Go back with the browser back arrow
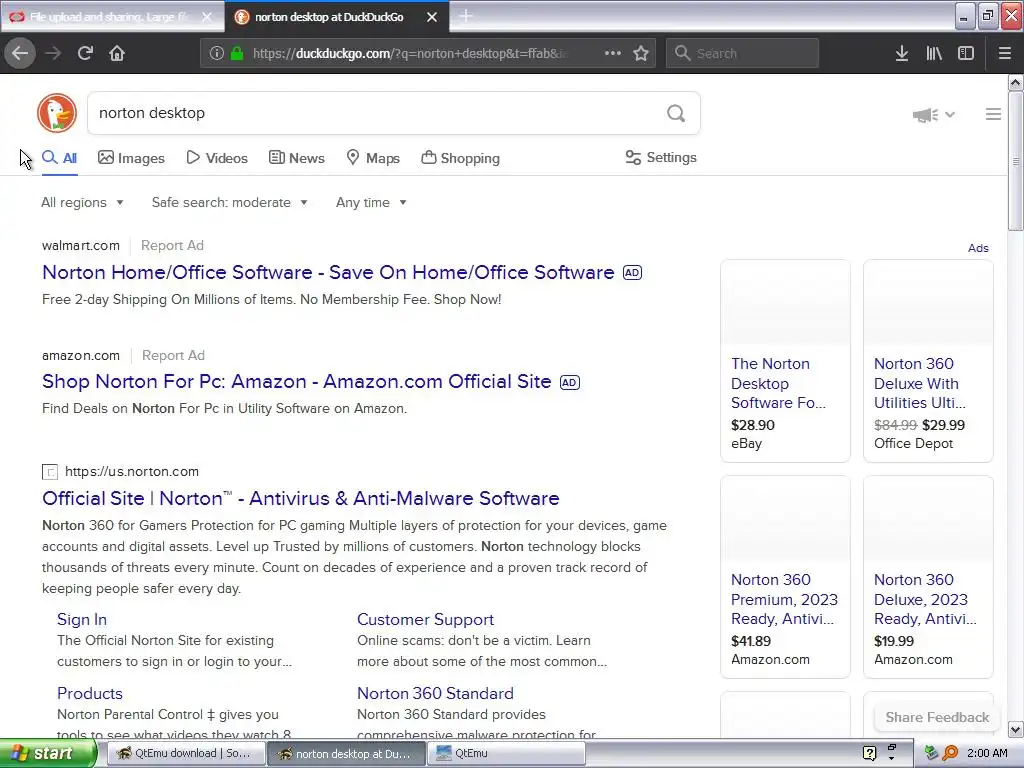Image resolution: width=1024 pixels, height=768 pixels. [20, 53]
